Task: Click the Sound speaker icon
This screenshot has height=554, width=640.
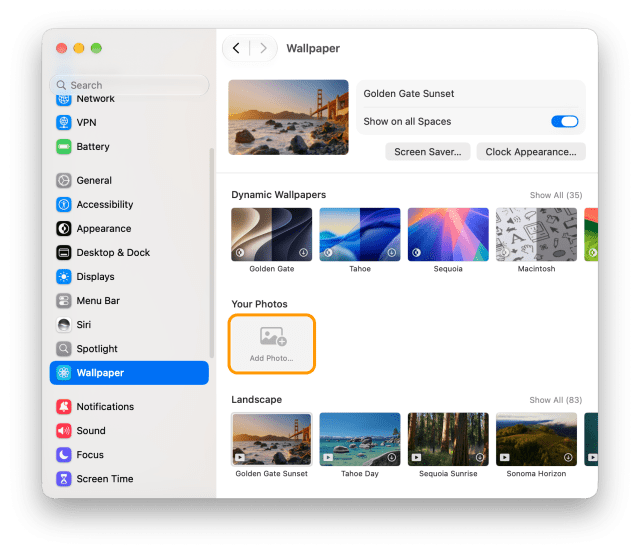Action: pyautogui.click(x=64, y=431)
